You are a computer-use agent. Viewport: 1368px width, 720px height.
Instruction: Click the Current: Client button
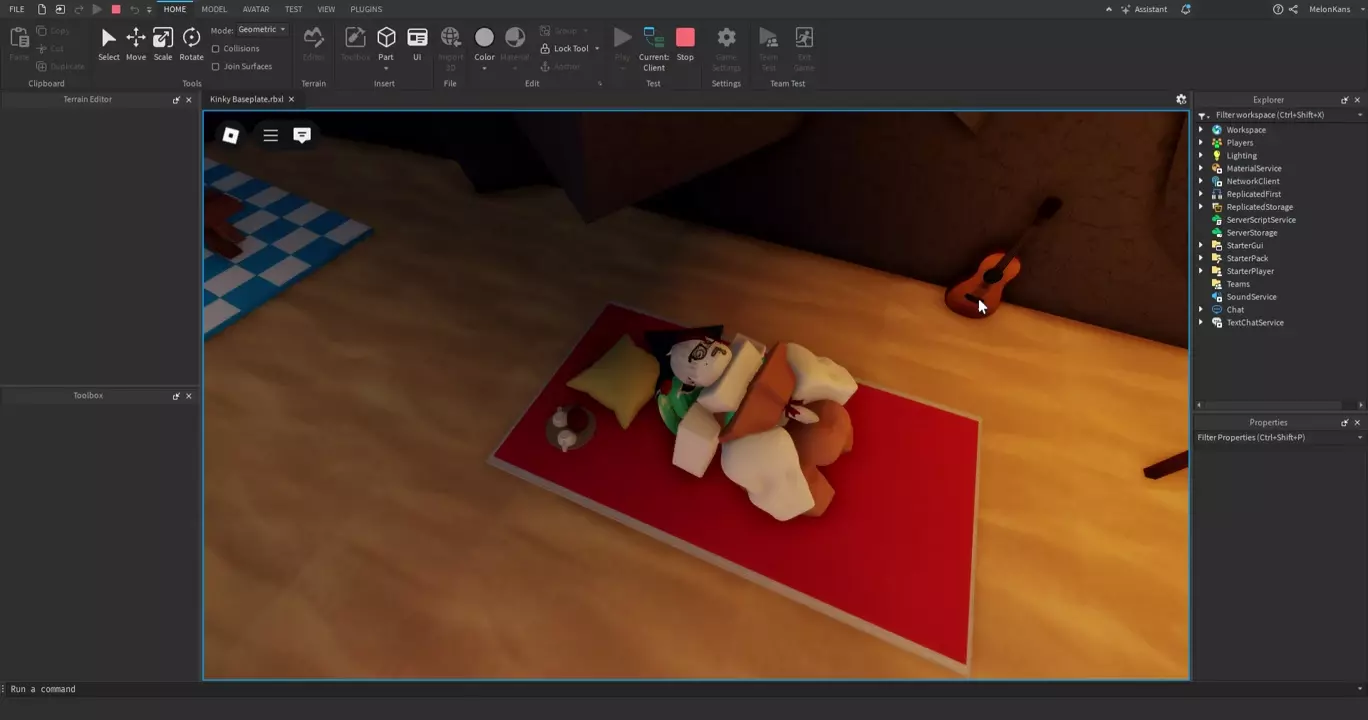pos(654,47)
